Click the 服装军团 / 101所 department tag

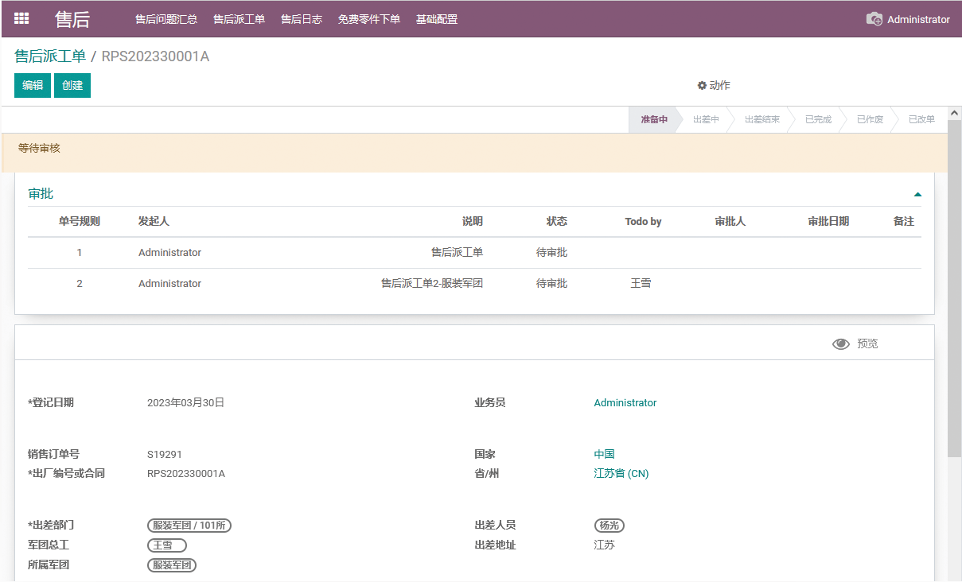coord(189,526)
